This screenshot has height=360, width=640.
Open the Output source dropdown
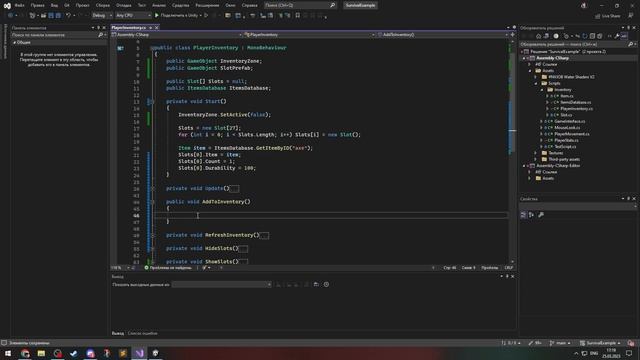(222, 284)
